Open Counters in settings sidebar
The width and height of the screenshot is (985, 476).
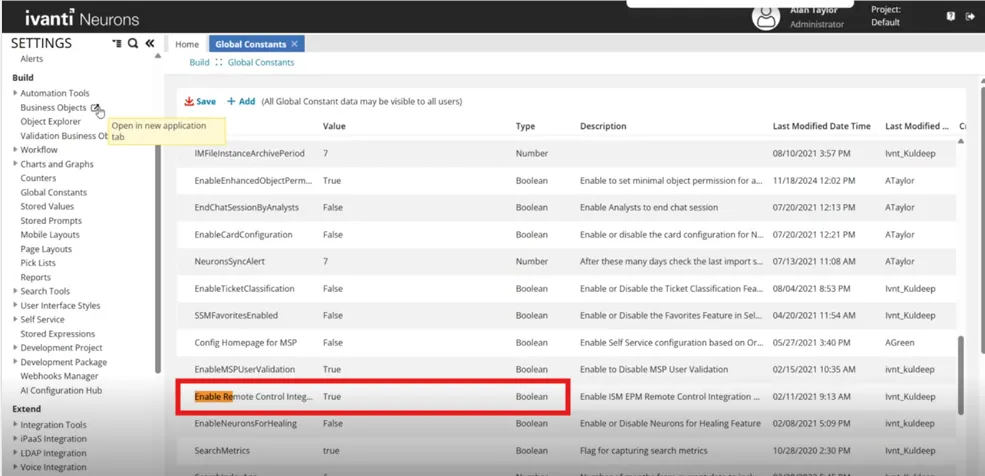[x=38, y=178]
